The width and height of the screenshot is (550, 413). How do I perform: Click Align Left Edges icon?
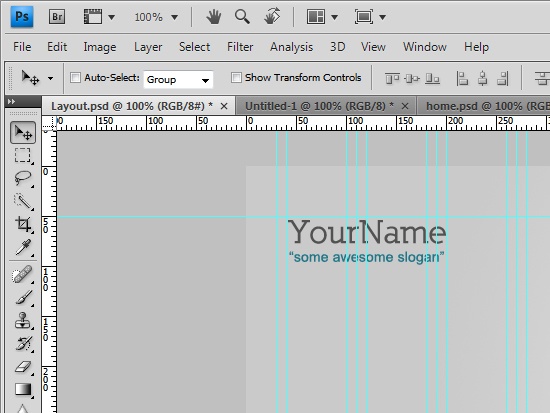point(462,78)
